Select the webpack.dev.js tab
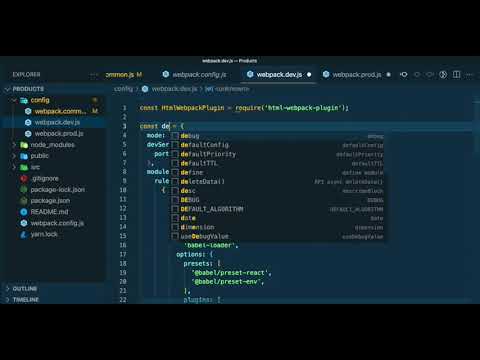This screenshot has width=480, height=360. tap(279, 75)
